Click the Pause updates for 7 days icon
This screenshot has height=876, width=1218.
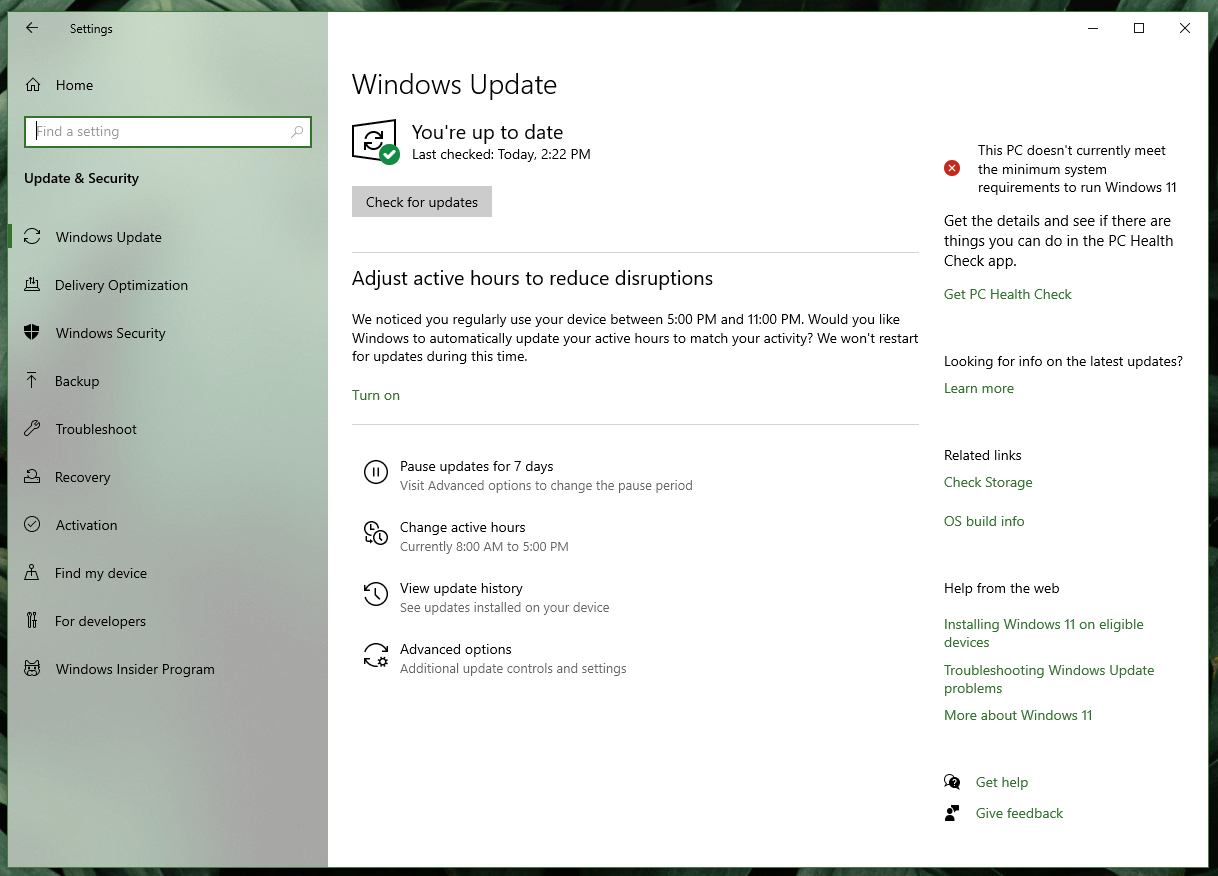pos(375,472)
